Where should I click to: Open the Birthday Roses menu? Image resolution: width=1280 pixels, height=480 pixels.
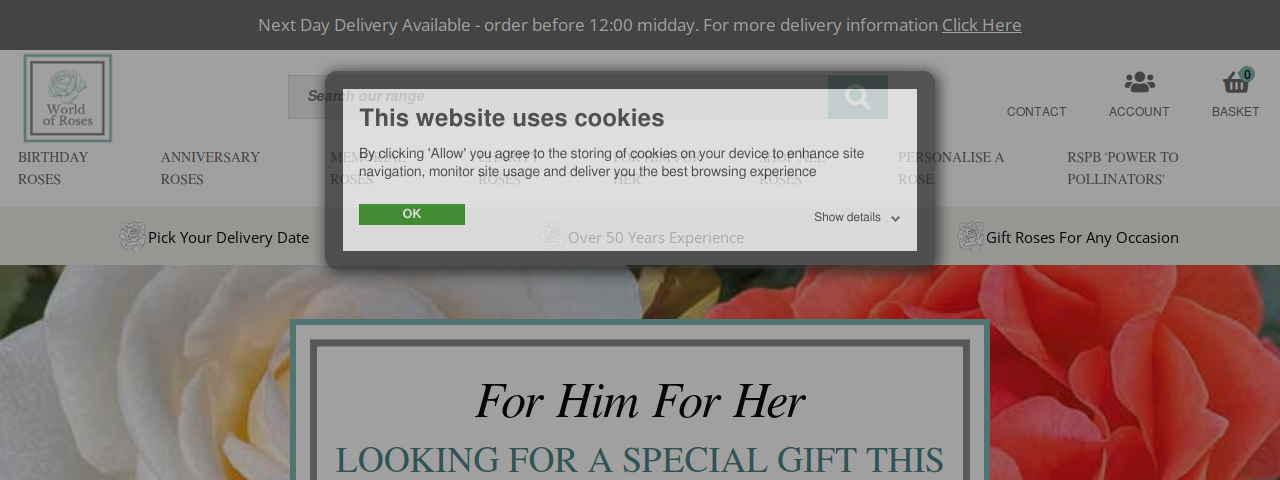click(53, 168)
